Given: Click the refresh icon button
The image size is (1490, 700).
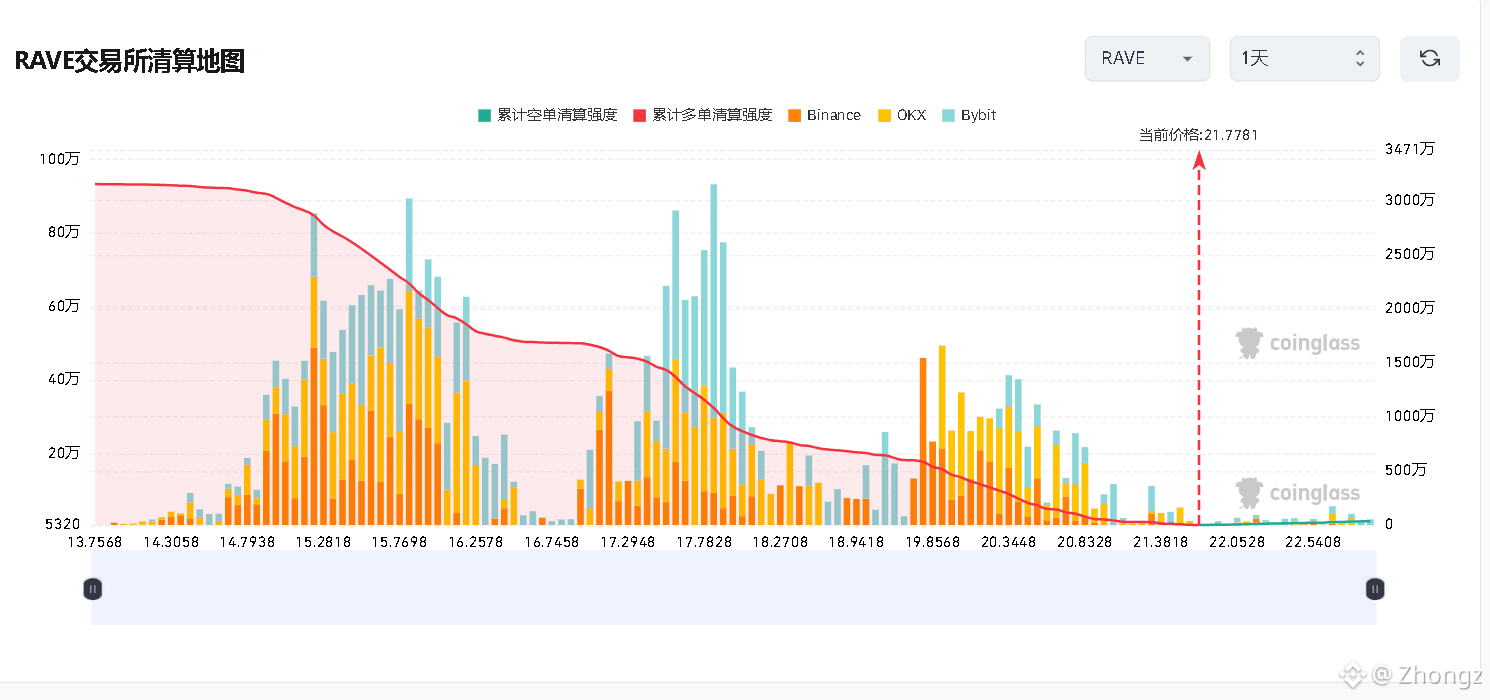Looking at the screenshot, I should tap(1430, 58).
